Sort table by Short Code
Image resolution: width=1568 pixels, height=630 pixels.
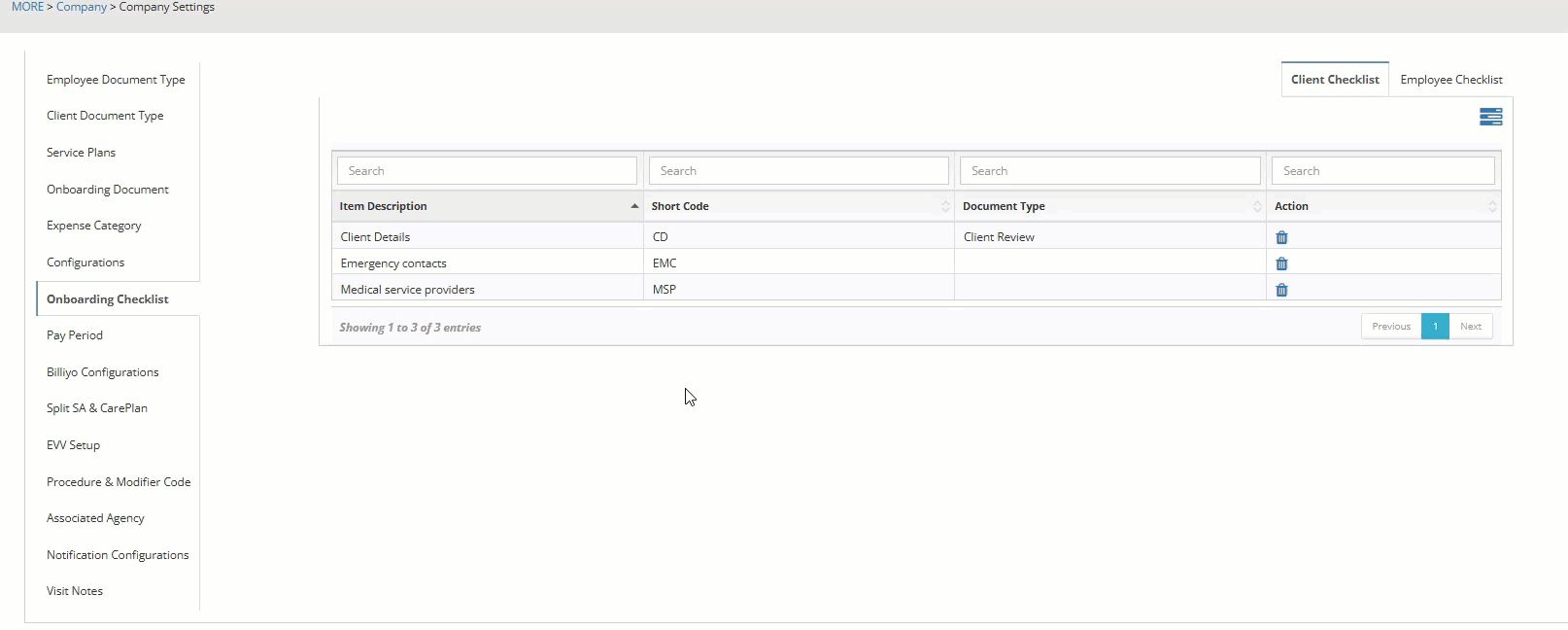(x=799, y=206)
